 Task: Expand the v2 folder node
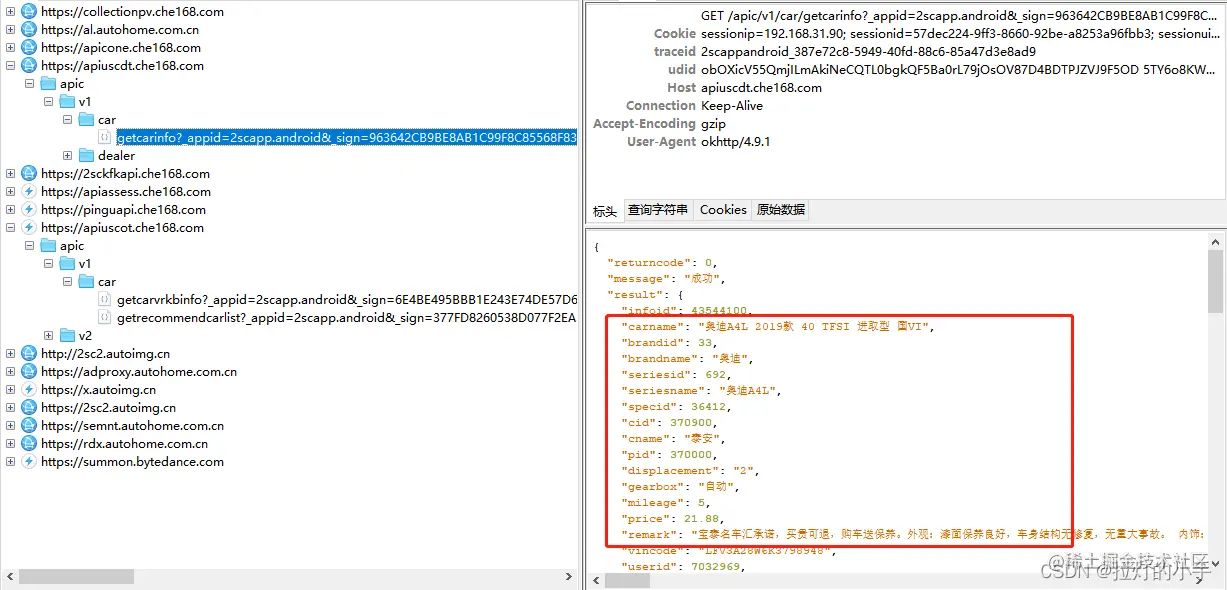pos(49,336)
